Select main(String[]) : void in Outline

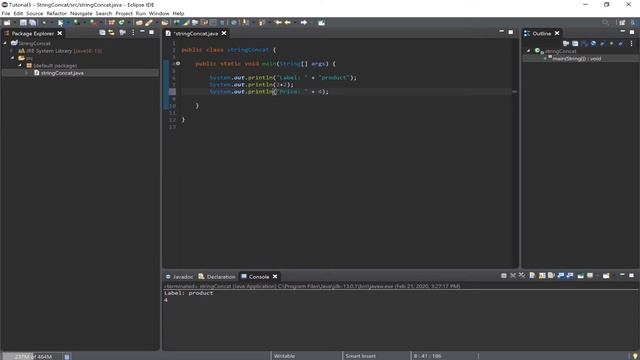tap(577, 59)
